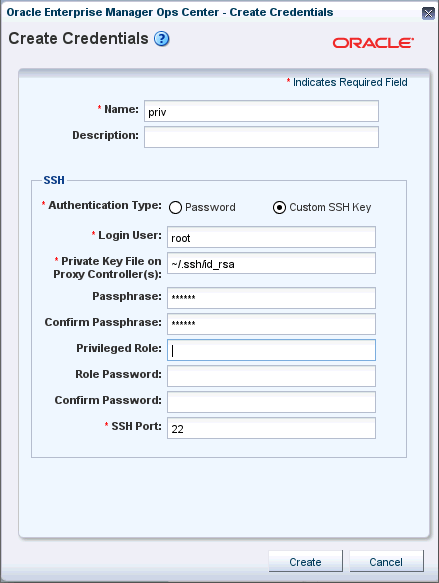
Task: Select the Custom SSH Key radio button
Action: [279, 207]
